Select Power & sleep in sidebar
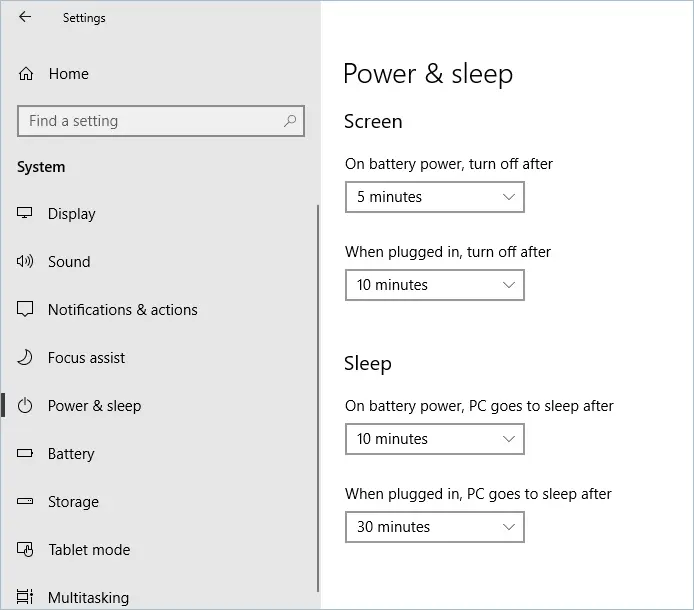This screenshot has width=694, height=610. [x=94, y=406]
